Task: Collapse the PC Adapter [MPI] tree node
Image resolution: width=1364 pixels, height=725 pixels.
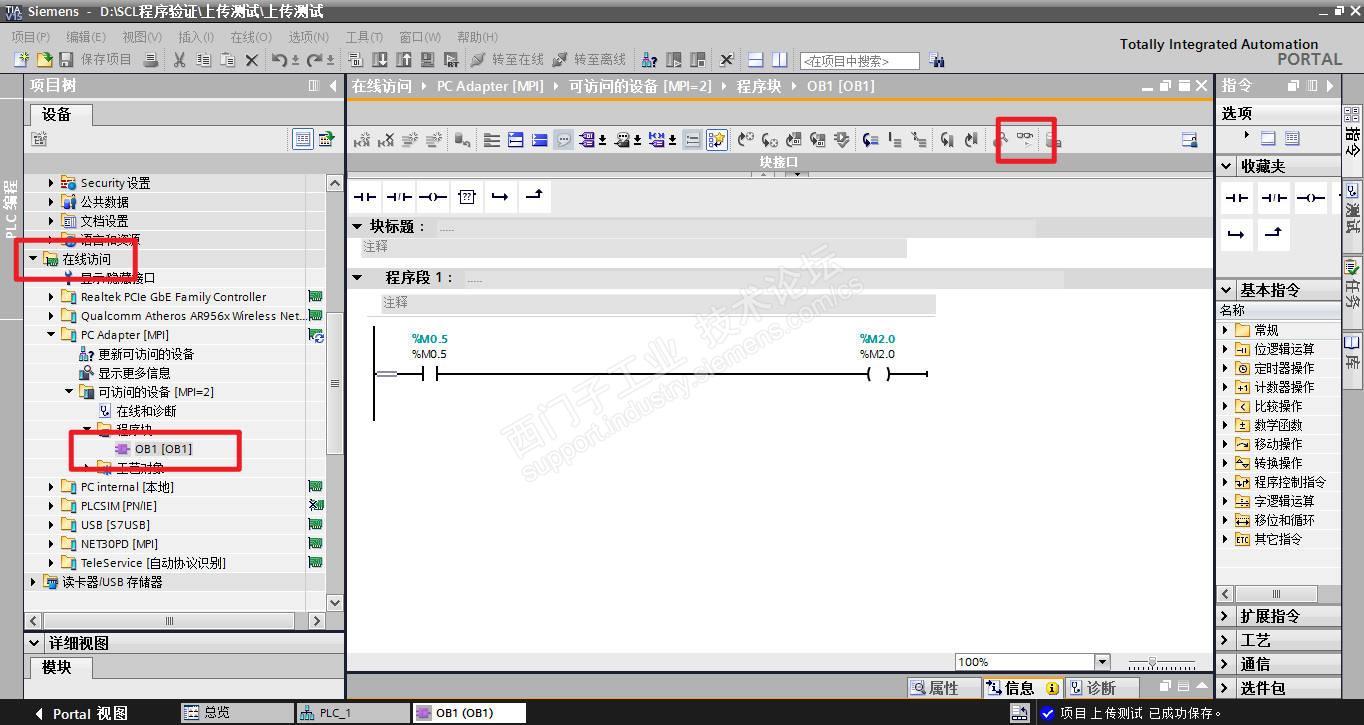Action: [x=52, y=335]
